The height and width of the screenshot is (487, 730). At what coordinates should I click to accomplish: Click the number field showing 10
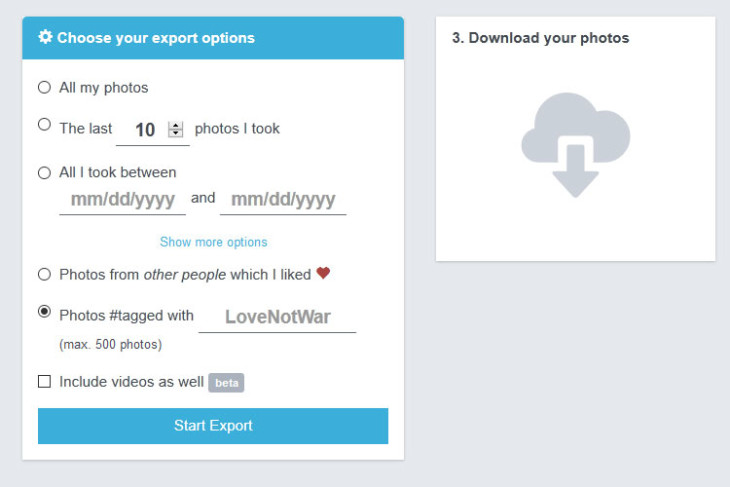pos(153,130)
